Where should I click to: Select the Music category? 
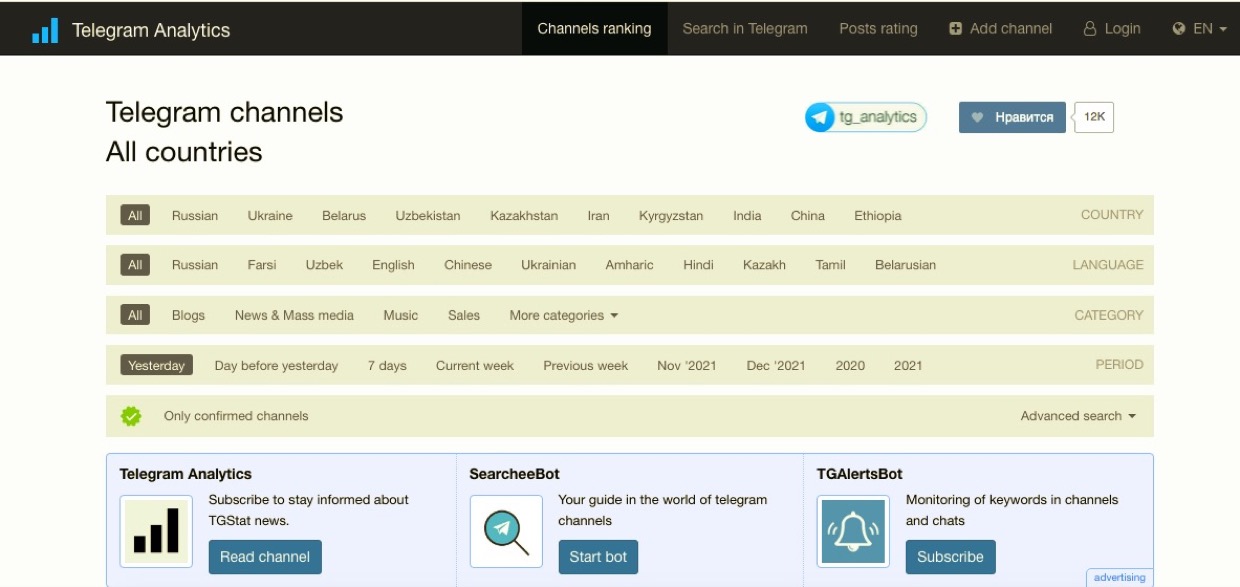click(400, 315)
